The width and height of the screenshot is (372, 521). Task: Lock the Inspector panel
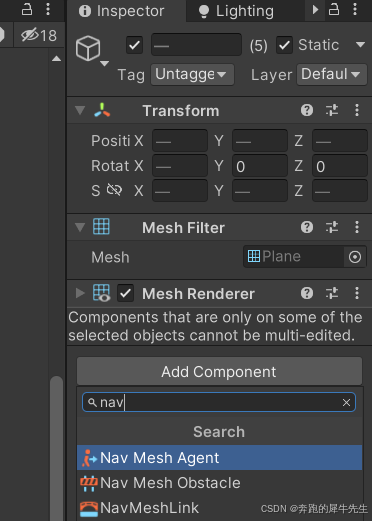coord(334,10)
